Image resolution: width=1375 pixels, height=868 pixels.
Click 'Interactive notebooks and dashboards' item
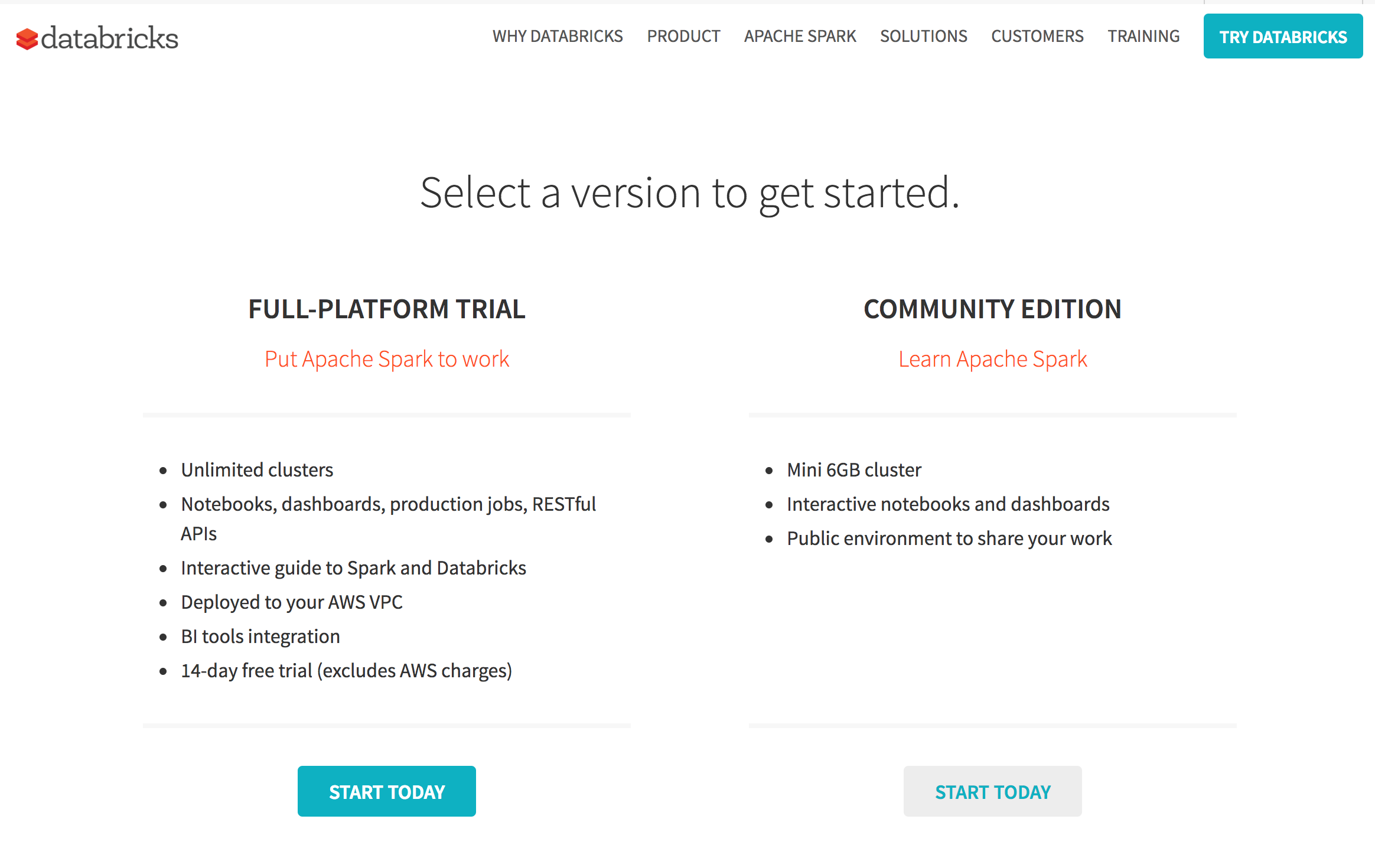(948, 504)
